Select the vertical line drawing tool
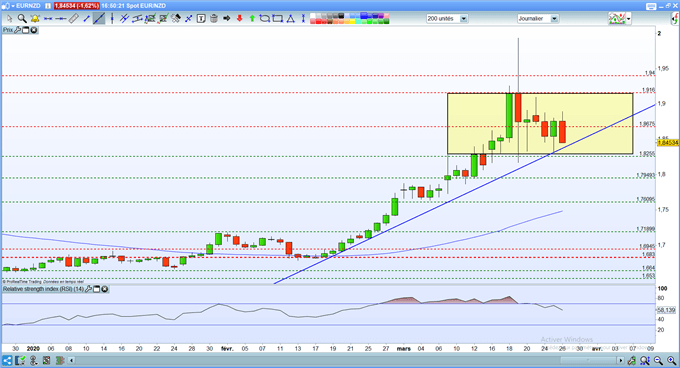The width and height of the screenshot is (680, 368). (112, 19)
